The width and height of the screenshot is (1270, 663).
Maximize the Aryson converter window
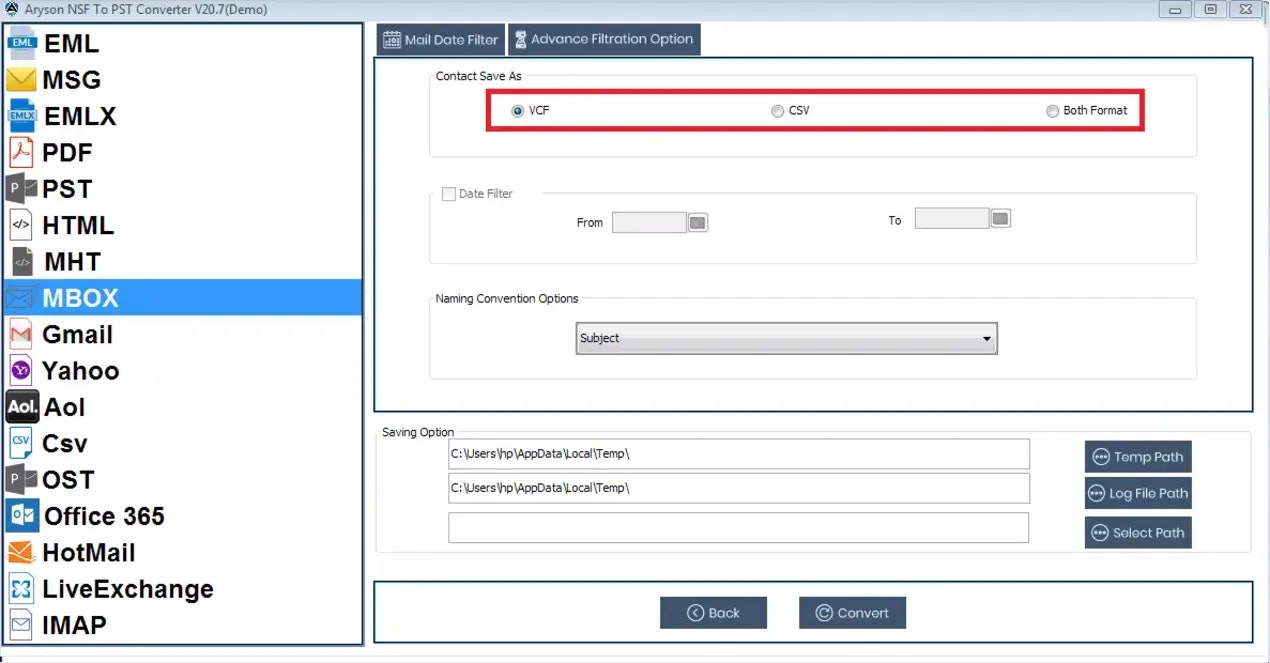coord(1210,9)
